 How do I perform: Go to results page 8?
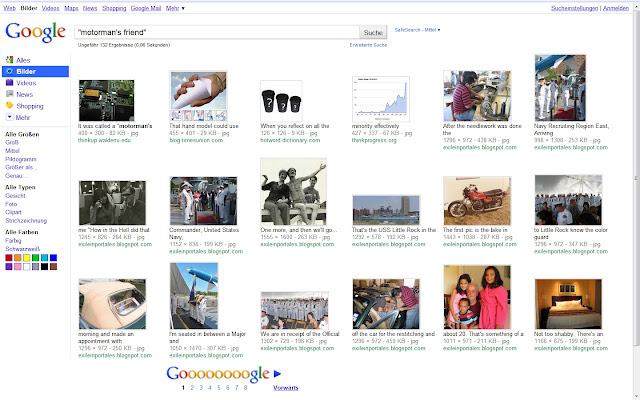[x=245, y=388]
